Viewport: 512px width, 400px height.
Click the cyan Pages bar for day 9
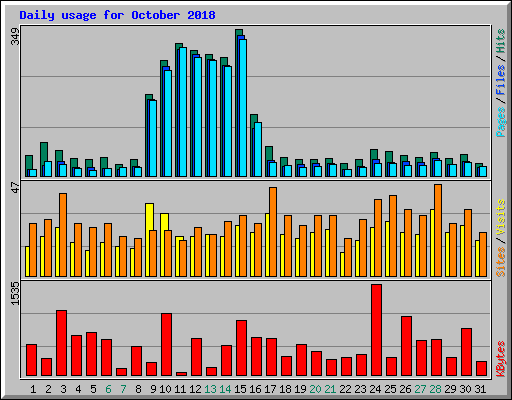[x=153, y=138]
